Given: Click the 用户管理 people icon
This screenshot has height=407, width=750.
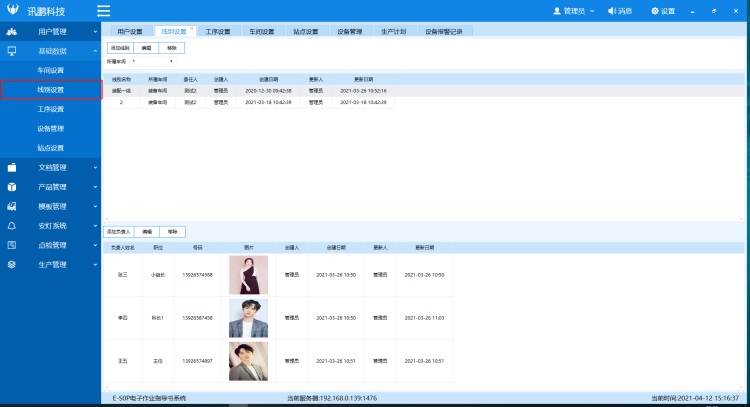Looking at the screenshot, I should [x=12, y=32].
